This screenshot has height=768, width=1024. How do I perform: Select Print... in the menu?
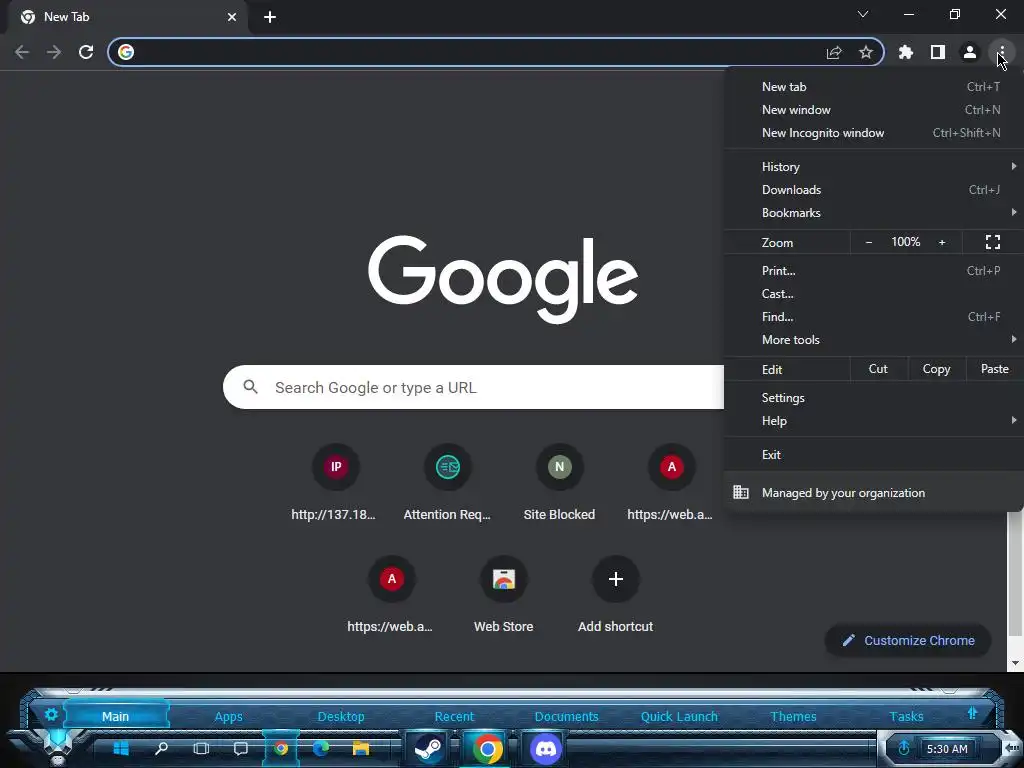point(874,270)
